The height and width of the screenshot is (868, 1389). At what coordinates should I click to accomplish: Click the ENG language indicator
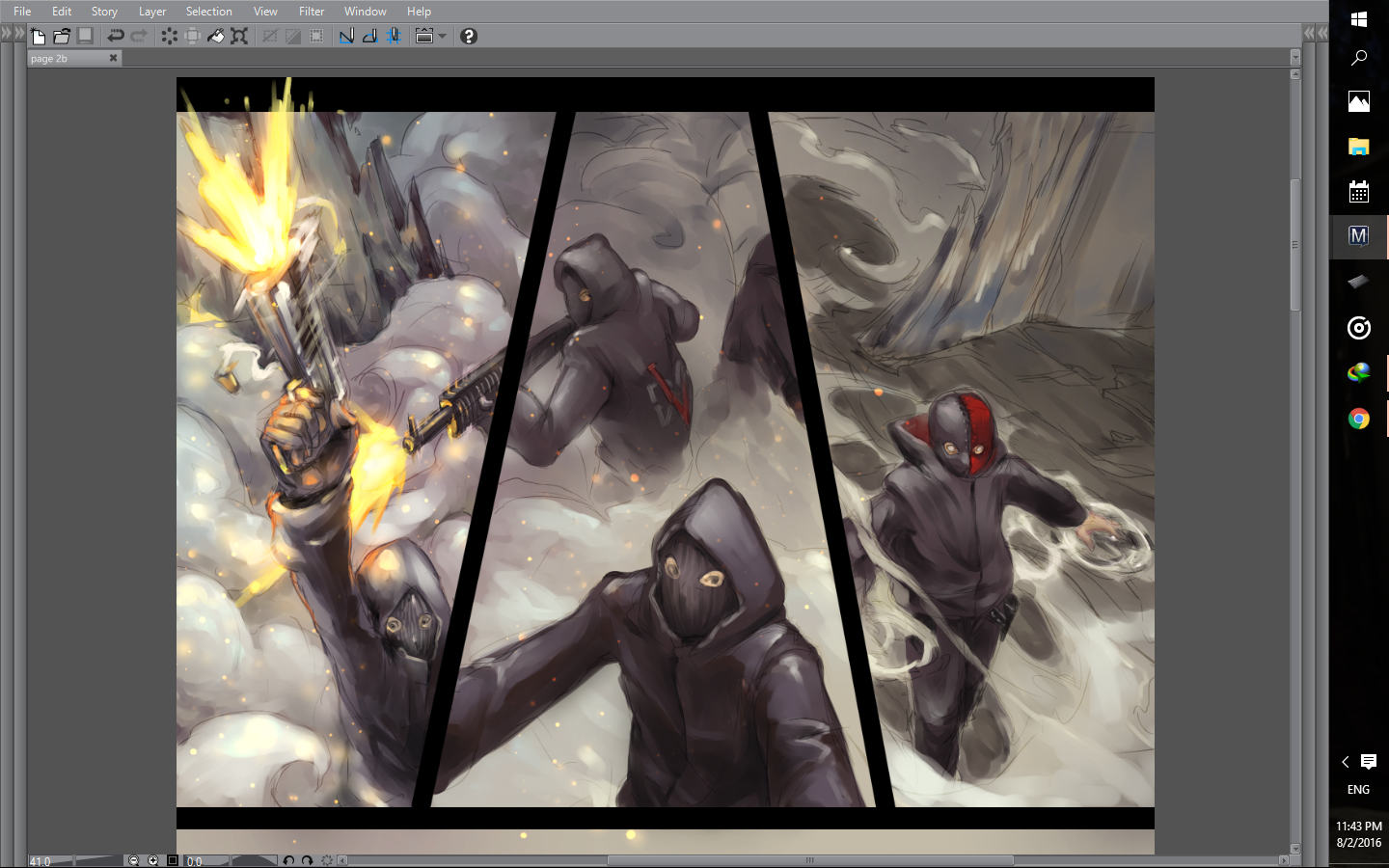coord(1358,790)
